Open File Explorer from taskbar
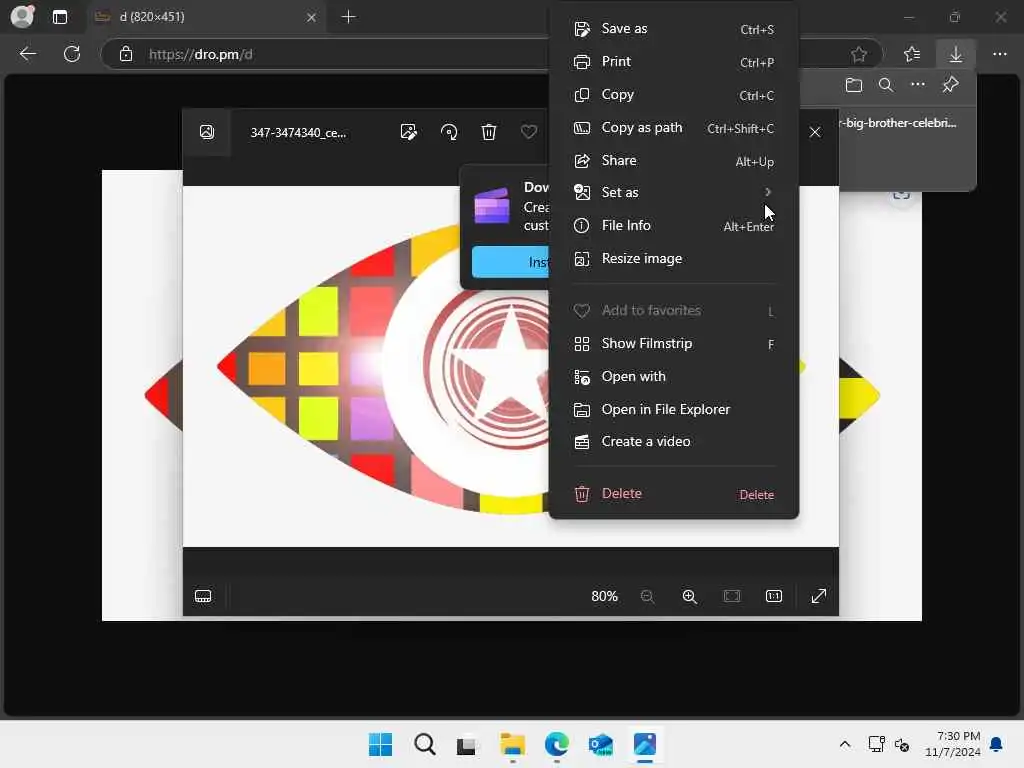Screen dimensions: 1024x768 coord(513,744)
